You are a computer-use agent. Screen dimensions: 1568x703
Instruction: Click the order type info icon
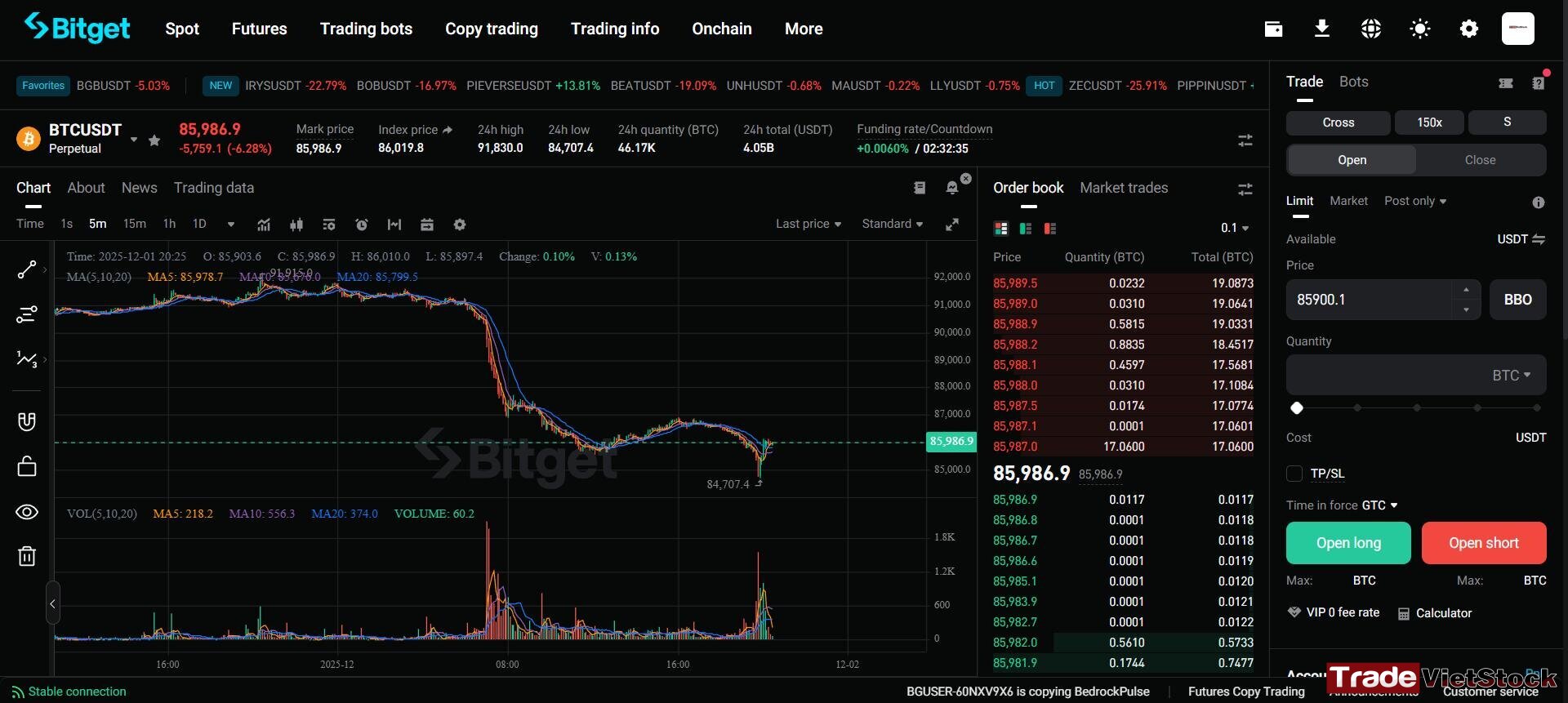1539,202
